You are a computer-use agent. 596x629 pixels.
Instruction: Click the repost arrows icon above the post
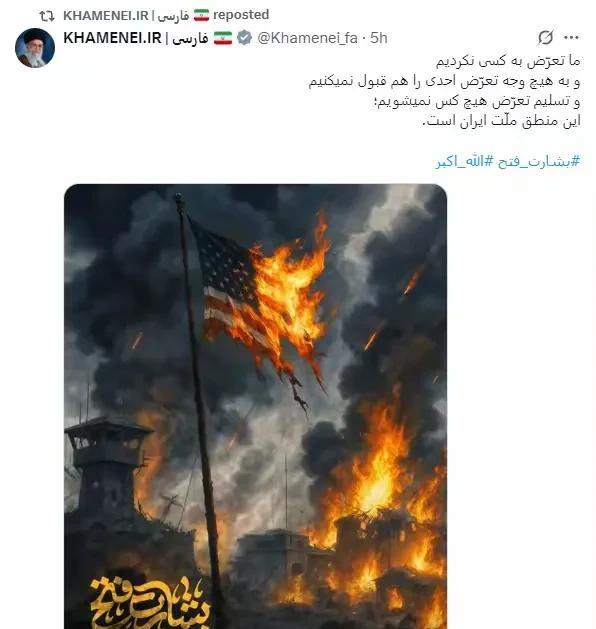[47, 16]
